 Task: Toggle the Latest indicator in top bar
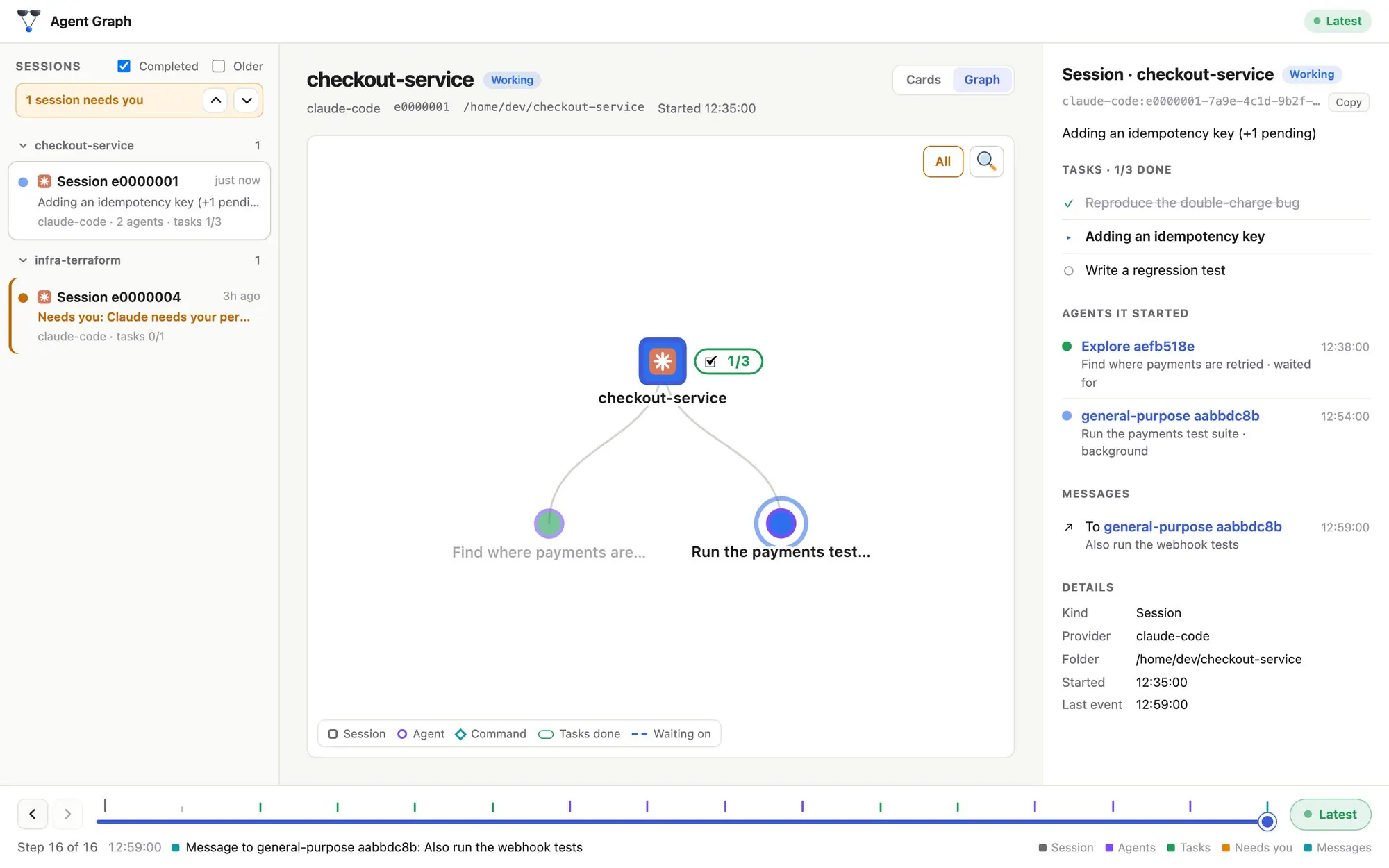click(x=1337, y=21)
